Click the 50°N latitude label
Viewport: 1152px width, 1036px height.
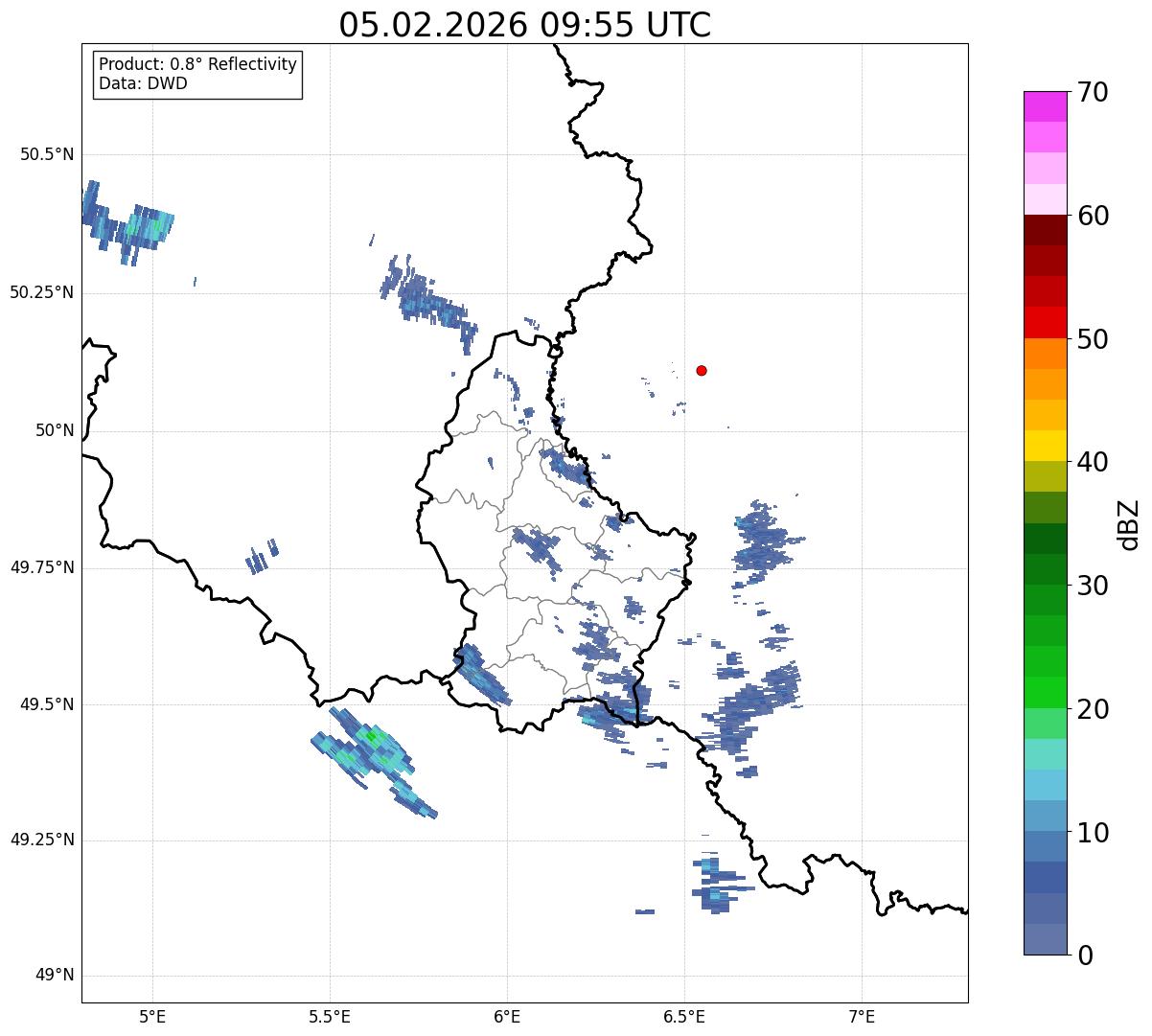(55, 430)
